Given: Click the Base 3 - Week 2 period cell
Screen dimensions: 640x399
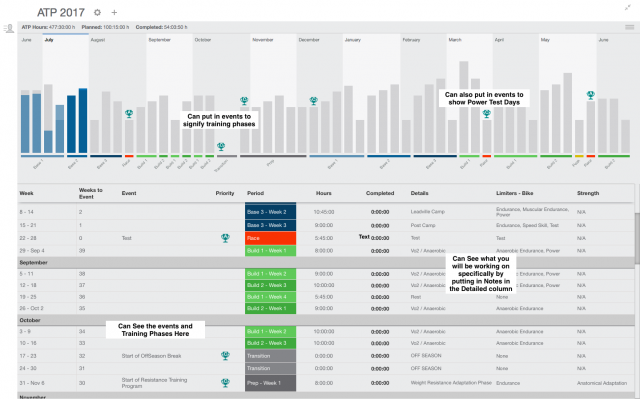Looking at the screenshot, I should 271,212.
